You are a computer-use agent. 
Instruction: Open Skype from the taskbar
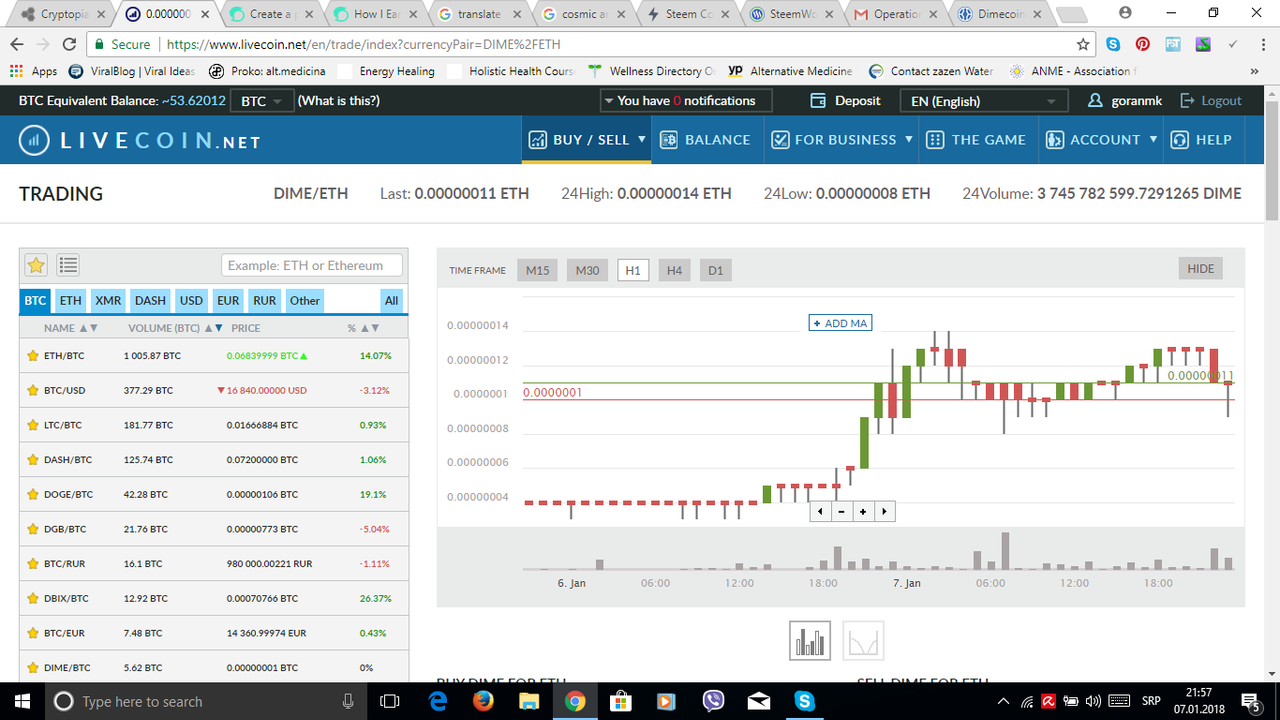point(805,701)
